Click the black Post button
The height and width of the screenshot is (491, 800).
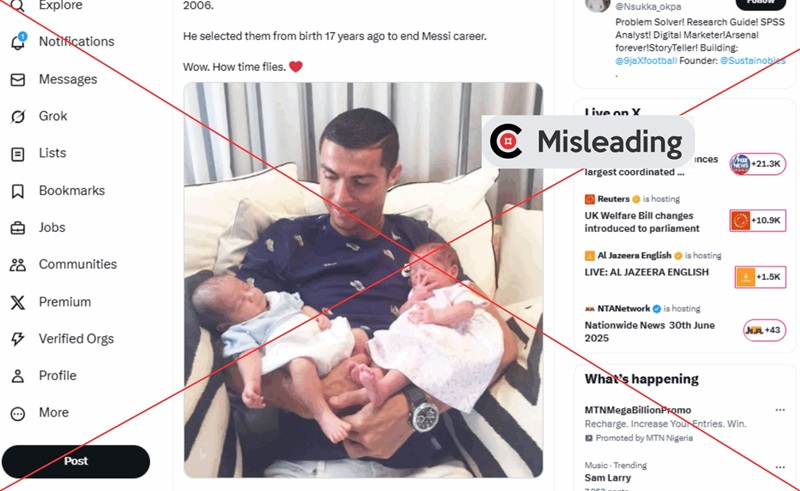[76, 461]
